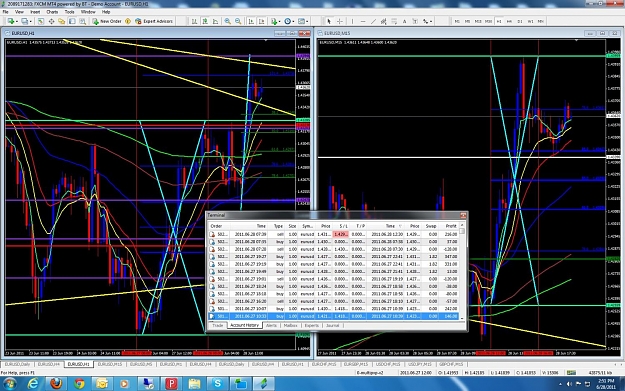Switch timeframe to H4
Screen dimensions: 625x391
click(509, 21)
